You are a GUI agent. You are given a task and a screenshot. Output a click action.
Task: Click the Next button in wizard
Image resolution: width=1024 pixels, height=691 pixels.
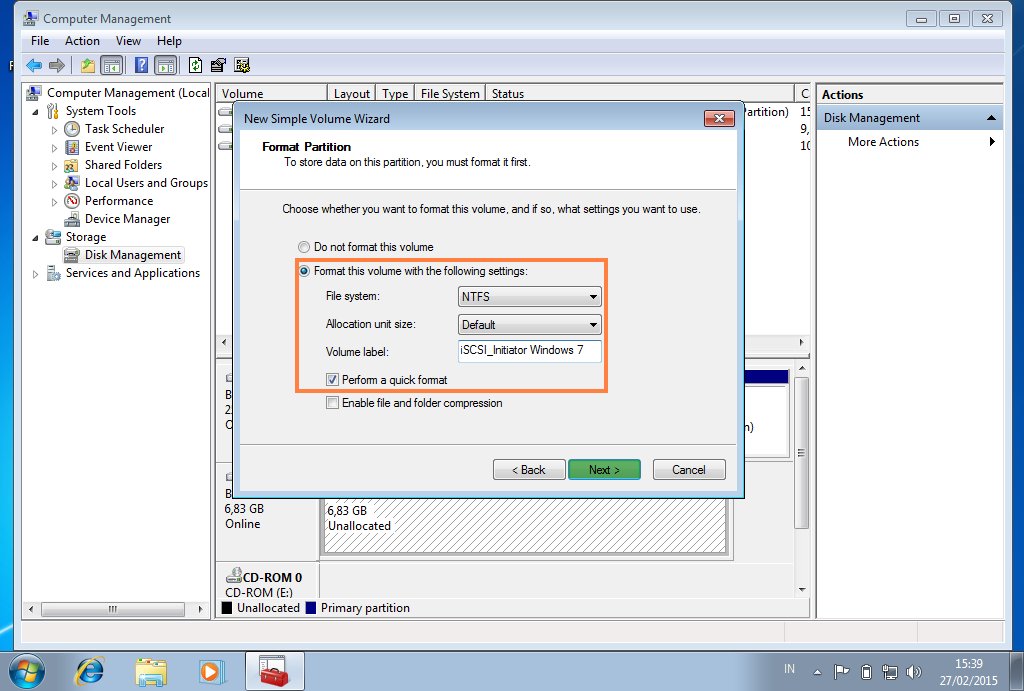[x=604, y=470]
